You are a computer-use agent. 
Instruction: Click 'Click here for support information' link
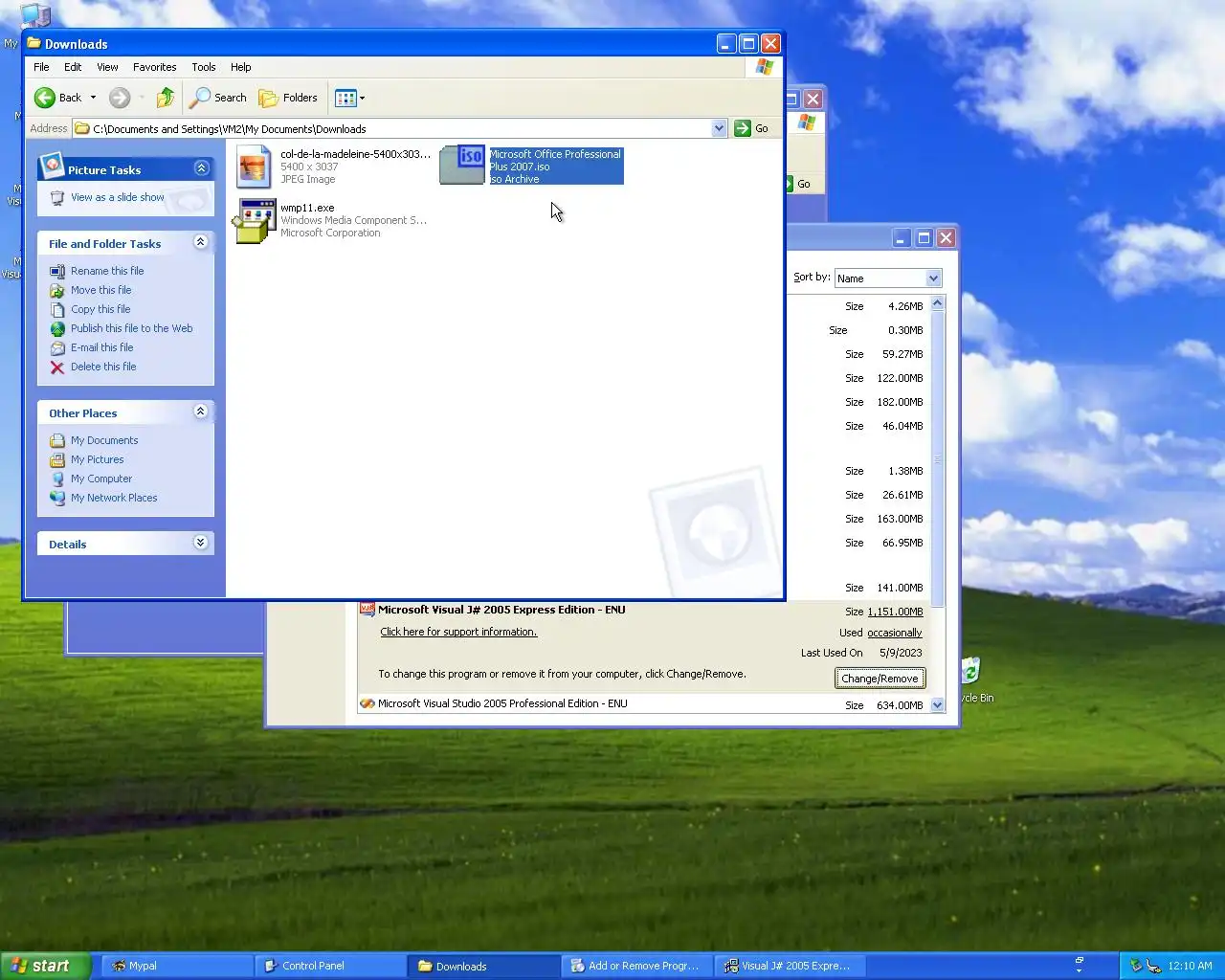pyautogui.click(x=458, y=632)
